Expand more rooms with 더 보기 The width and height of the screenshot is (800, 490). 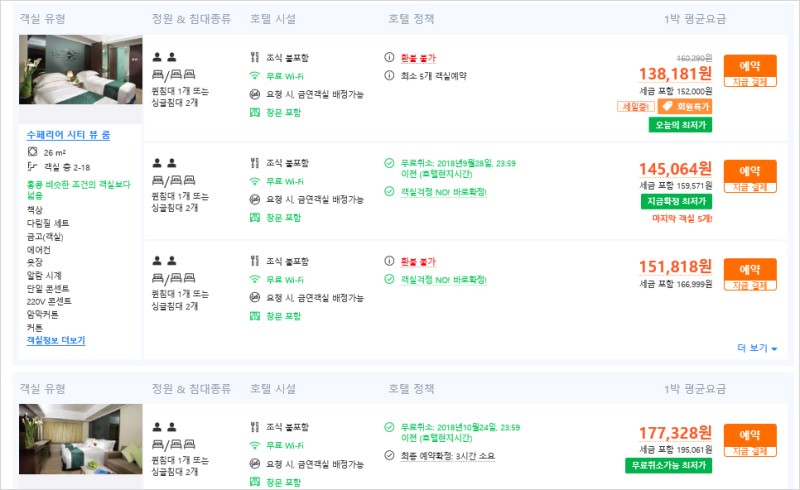pyautogui.click(x=757, y=348)
